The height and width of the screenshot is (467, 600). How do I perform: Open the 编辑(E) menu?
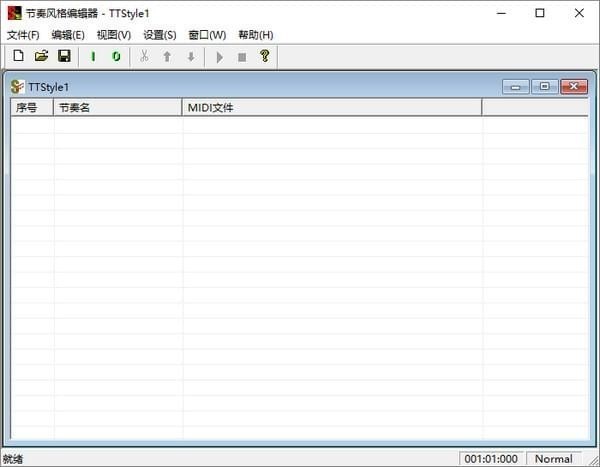(68, 35)
